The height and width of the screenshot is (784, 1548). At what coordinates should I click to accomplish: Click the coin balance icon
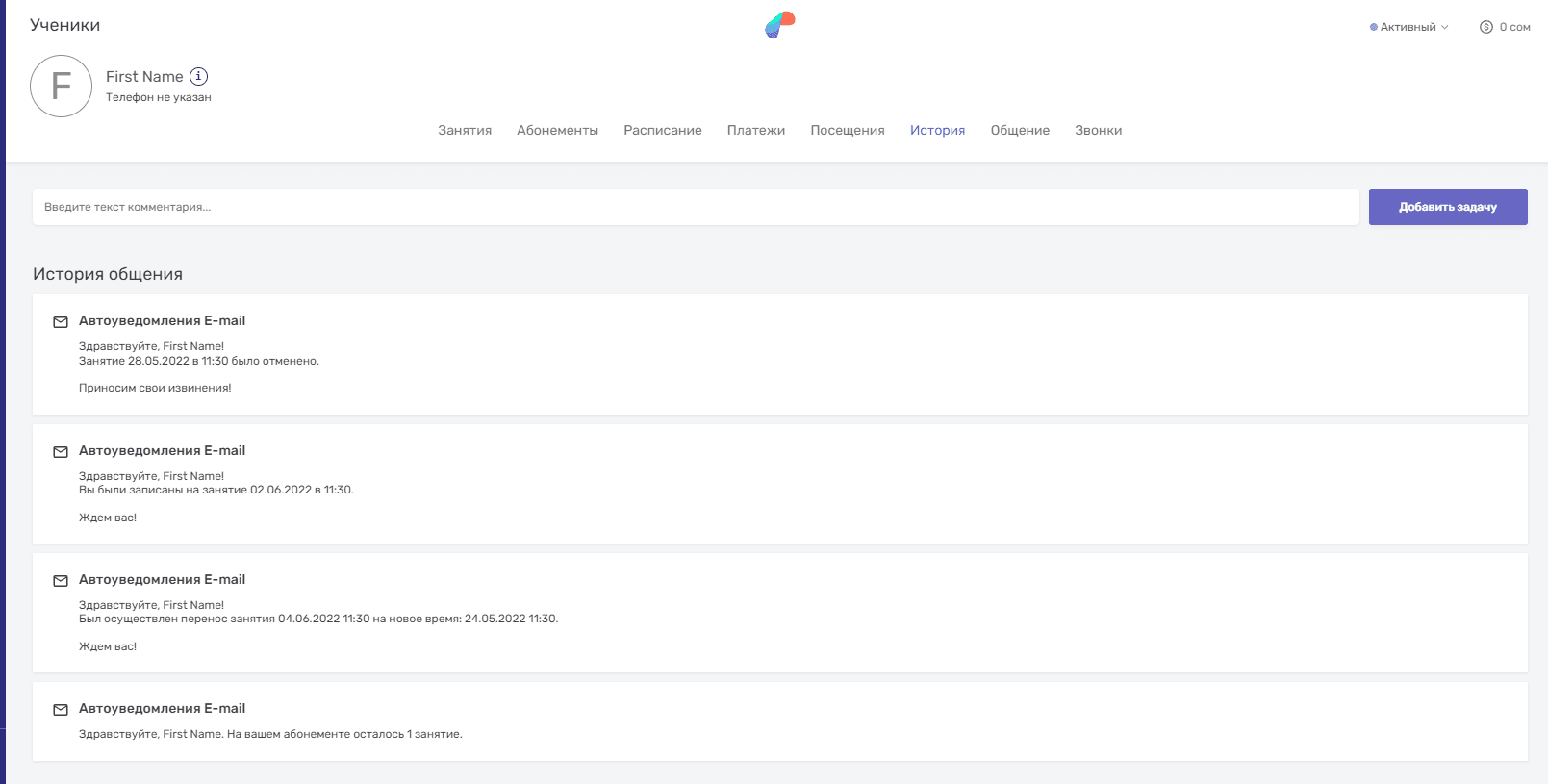(1486, 27)
